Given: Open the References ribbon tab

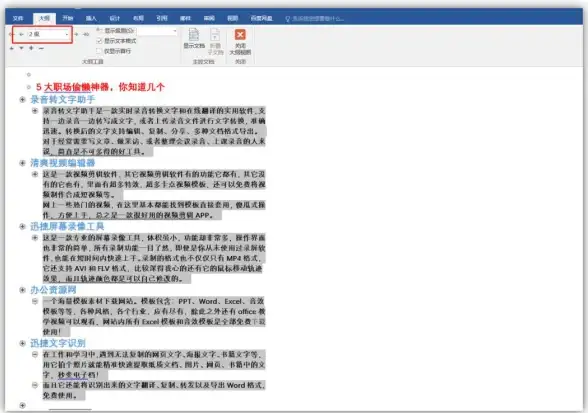Looking at the screenshot, I should pos(162,18).
